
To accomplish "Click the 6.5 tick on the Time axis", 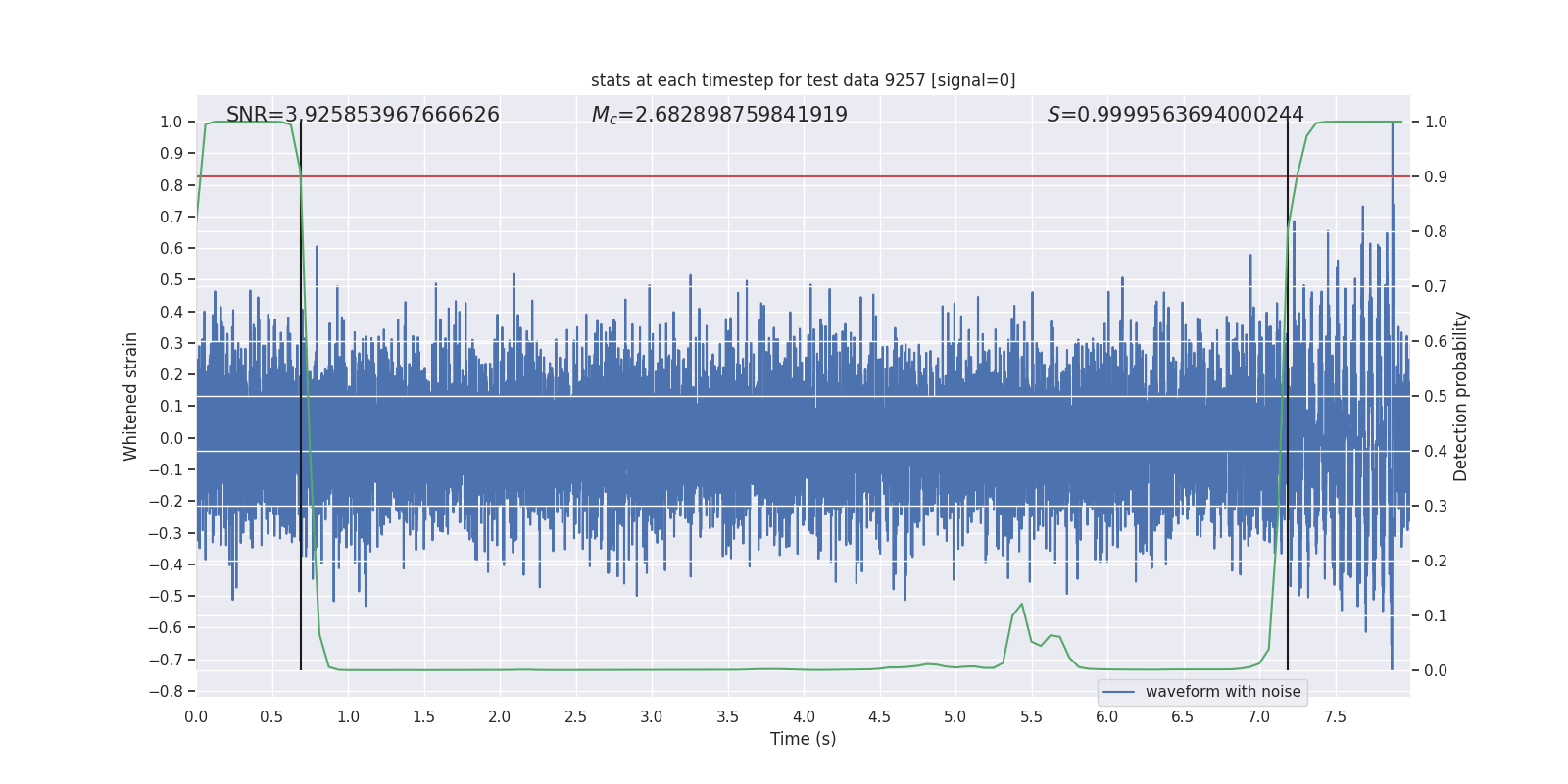I will (1183, 716).
